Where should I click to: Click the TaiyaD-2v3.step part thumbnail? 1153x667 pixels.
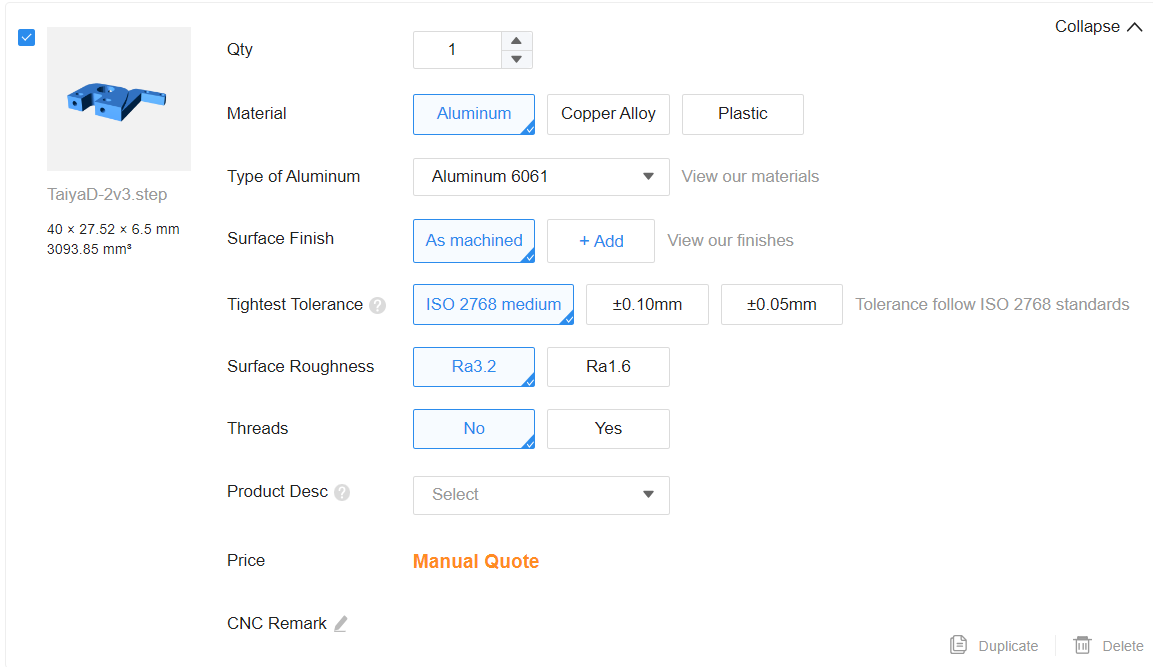click(119, 99)
